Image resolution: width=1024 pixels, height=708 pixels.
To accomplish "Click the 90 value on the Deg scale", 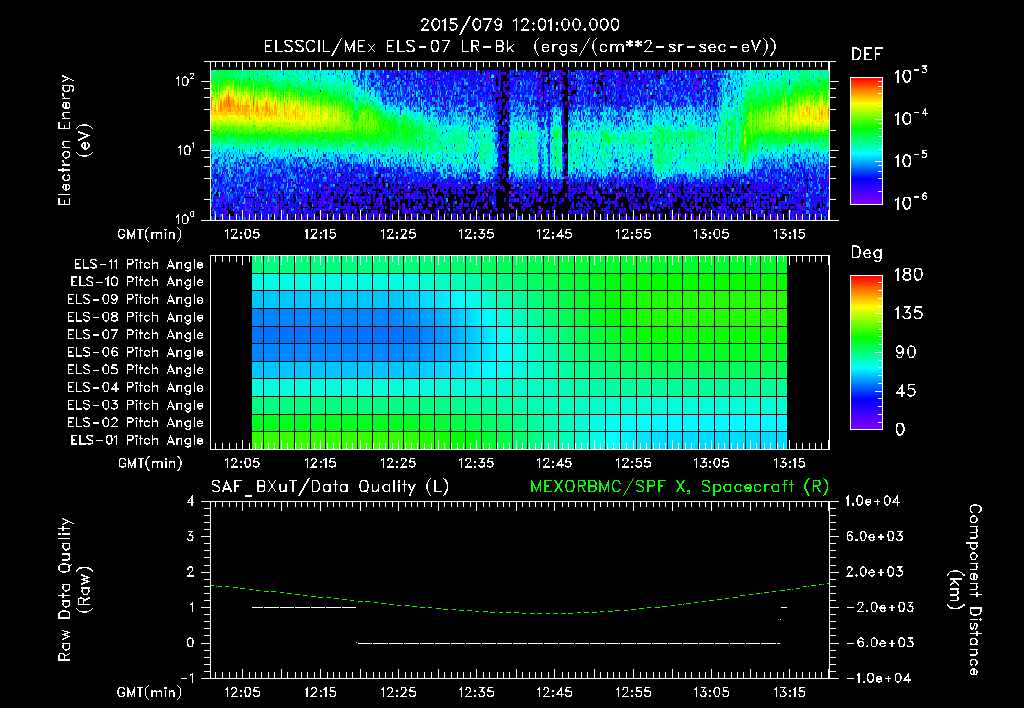I will (x=906, y=353).
